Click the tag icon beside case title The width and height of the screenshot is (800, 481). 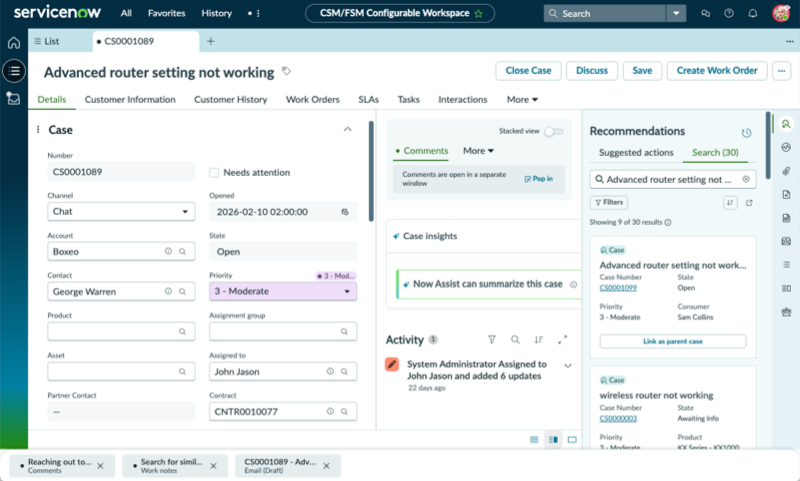click(x=287, y=71)
